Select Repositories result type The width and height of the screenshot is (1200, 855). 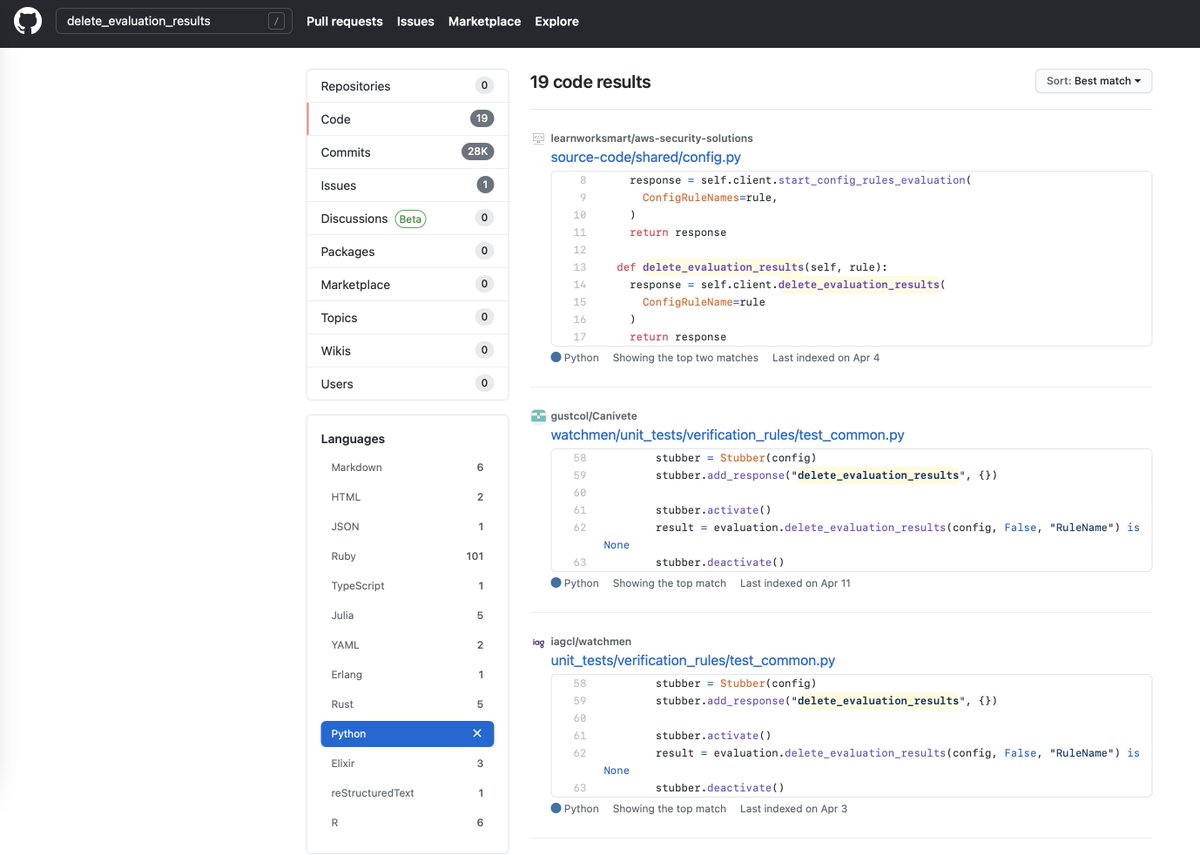point(407,86)
